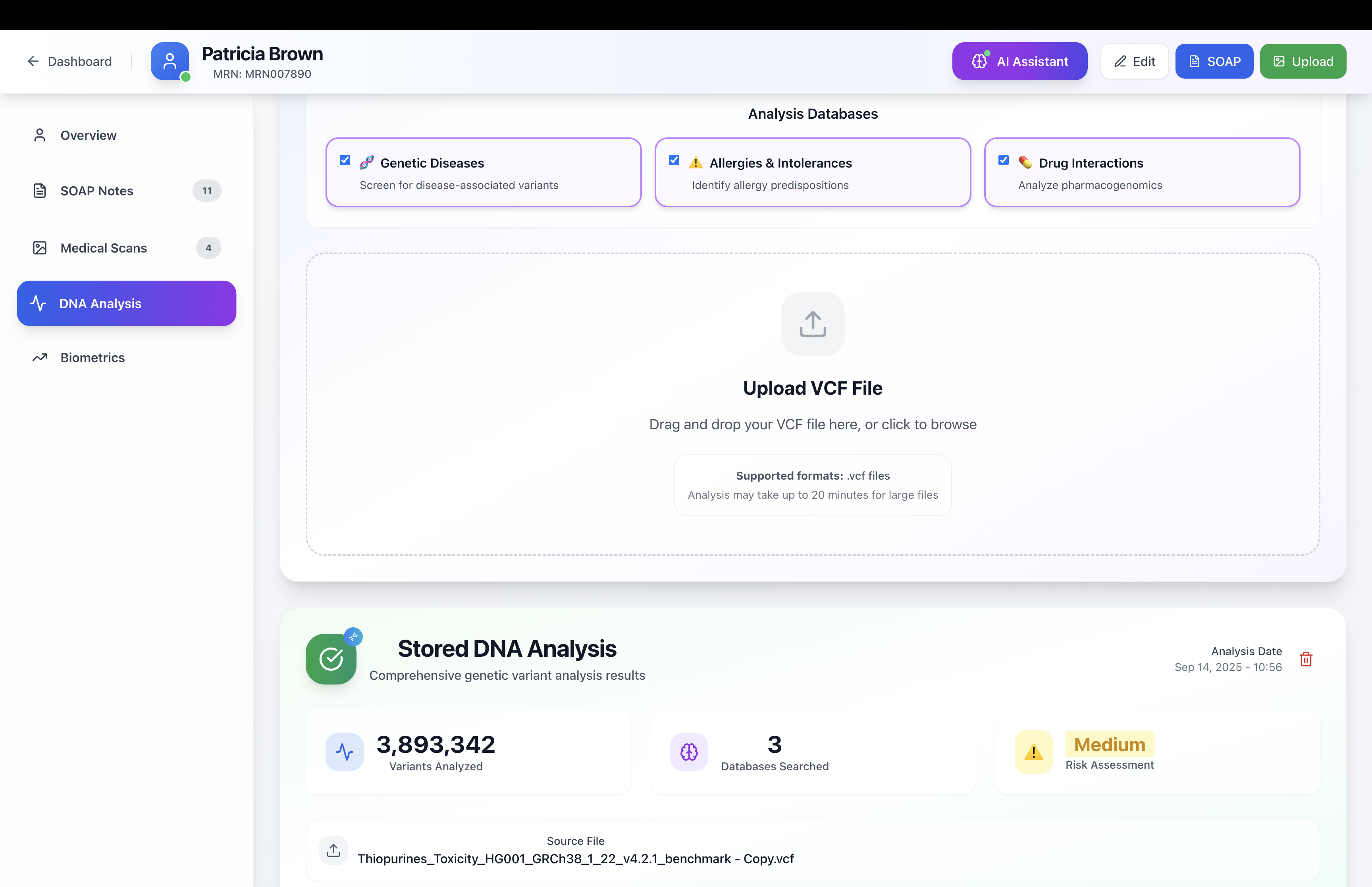The width and height of the screenshot is (1372, 887).
Task: Click the Variants Analyzed pulse icon
Action: (344, 752)
